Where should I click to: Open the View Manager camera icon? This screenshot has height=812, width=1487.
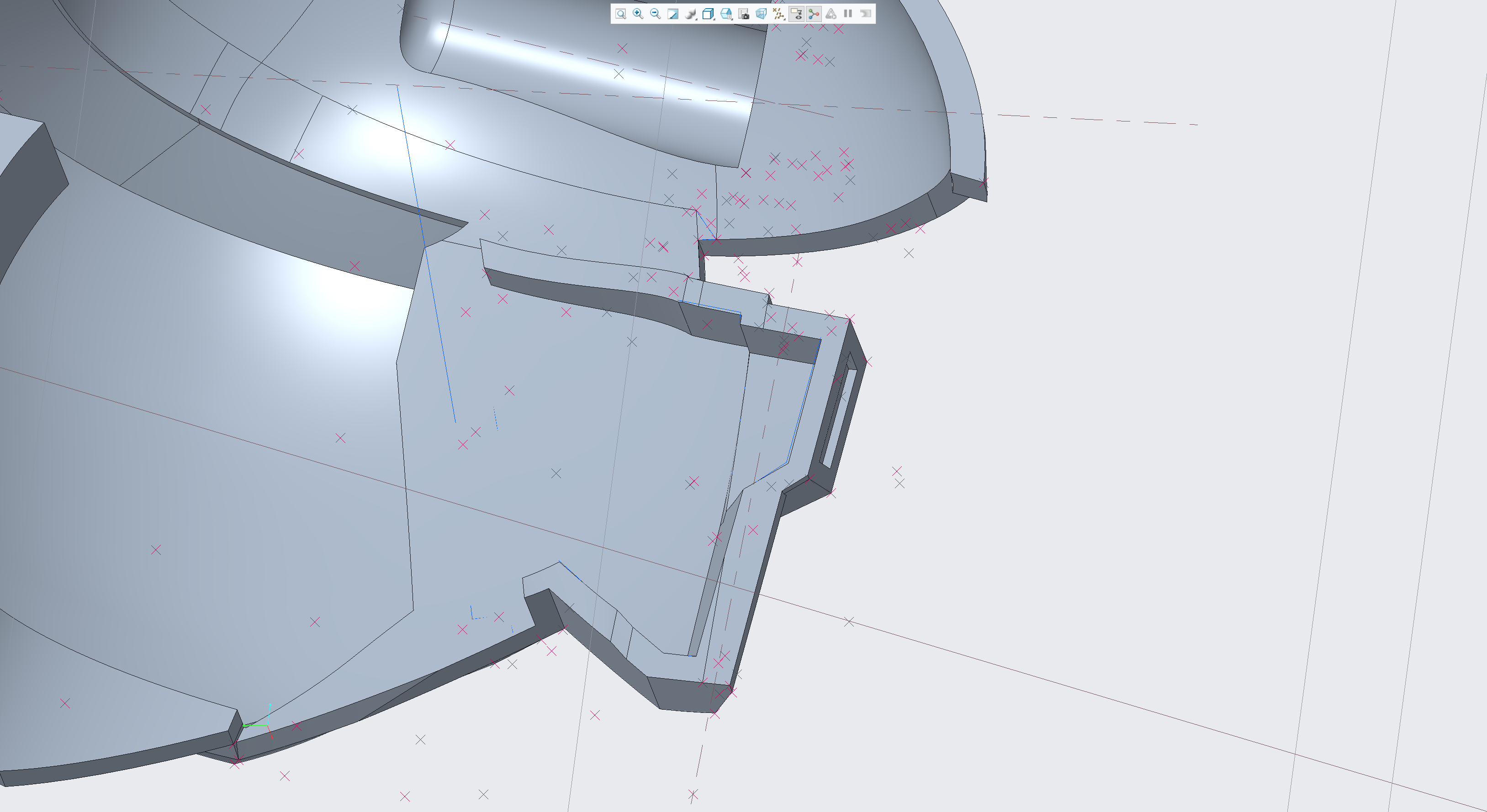pyautogui.click(x=744, y=14)
